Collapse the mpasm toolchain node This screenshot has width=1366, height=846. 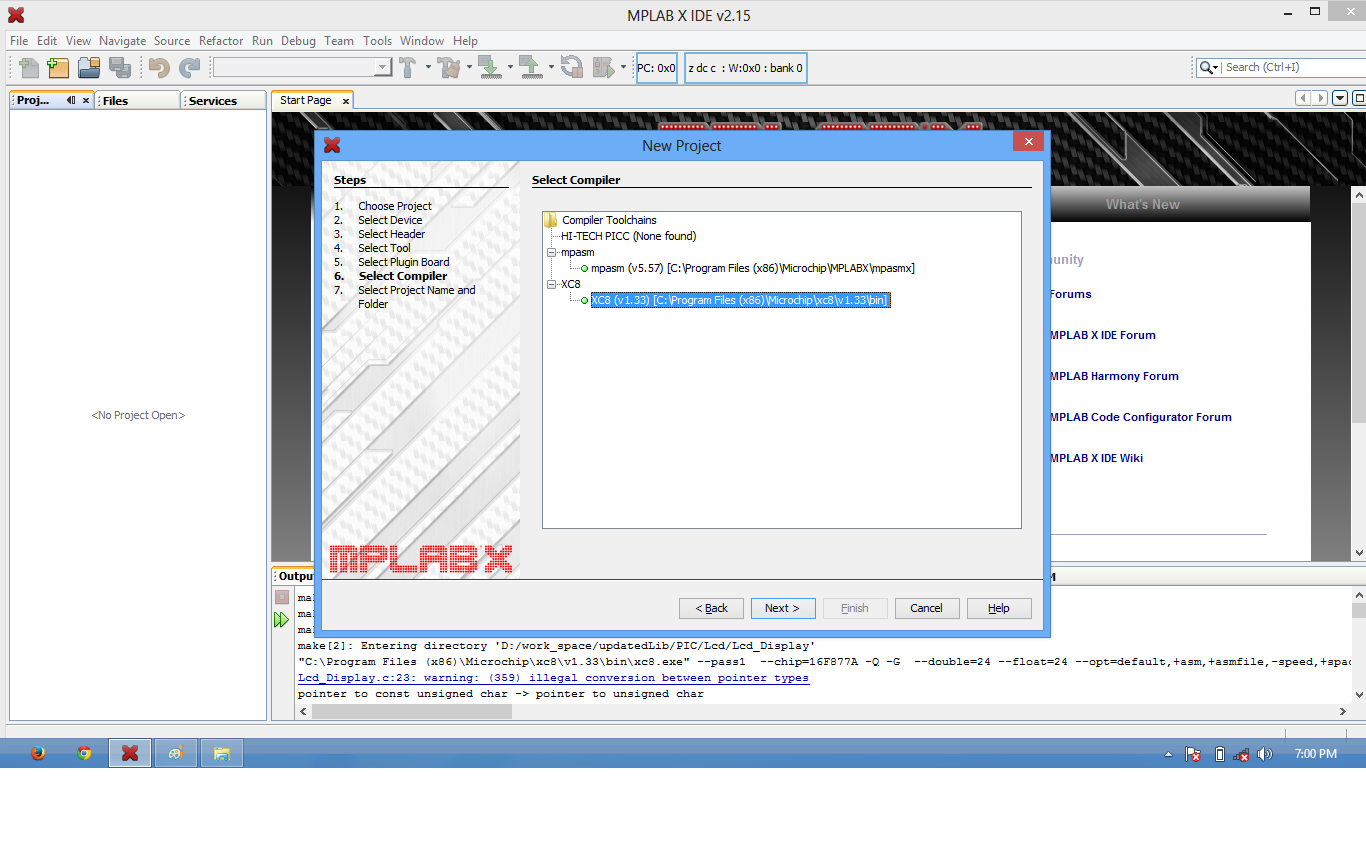[551, 253]
